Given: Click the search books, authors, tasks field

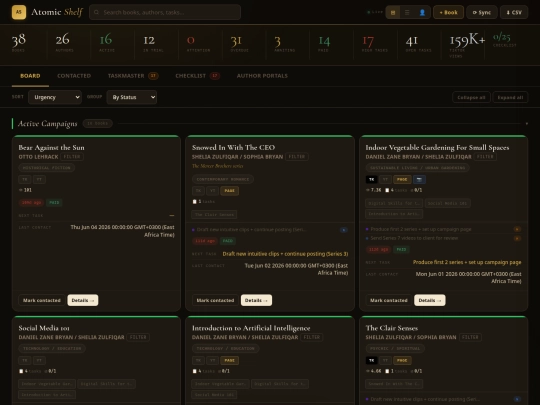Looking at the screenshot, I should pos(165,12).
